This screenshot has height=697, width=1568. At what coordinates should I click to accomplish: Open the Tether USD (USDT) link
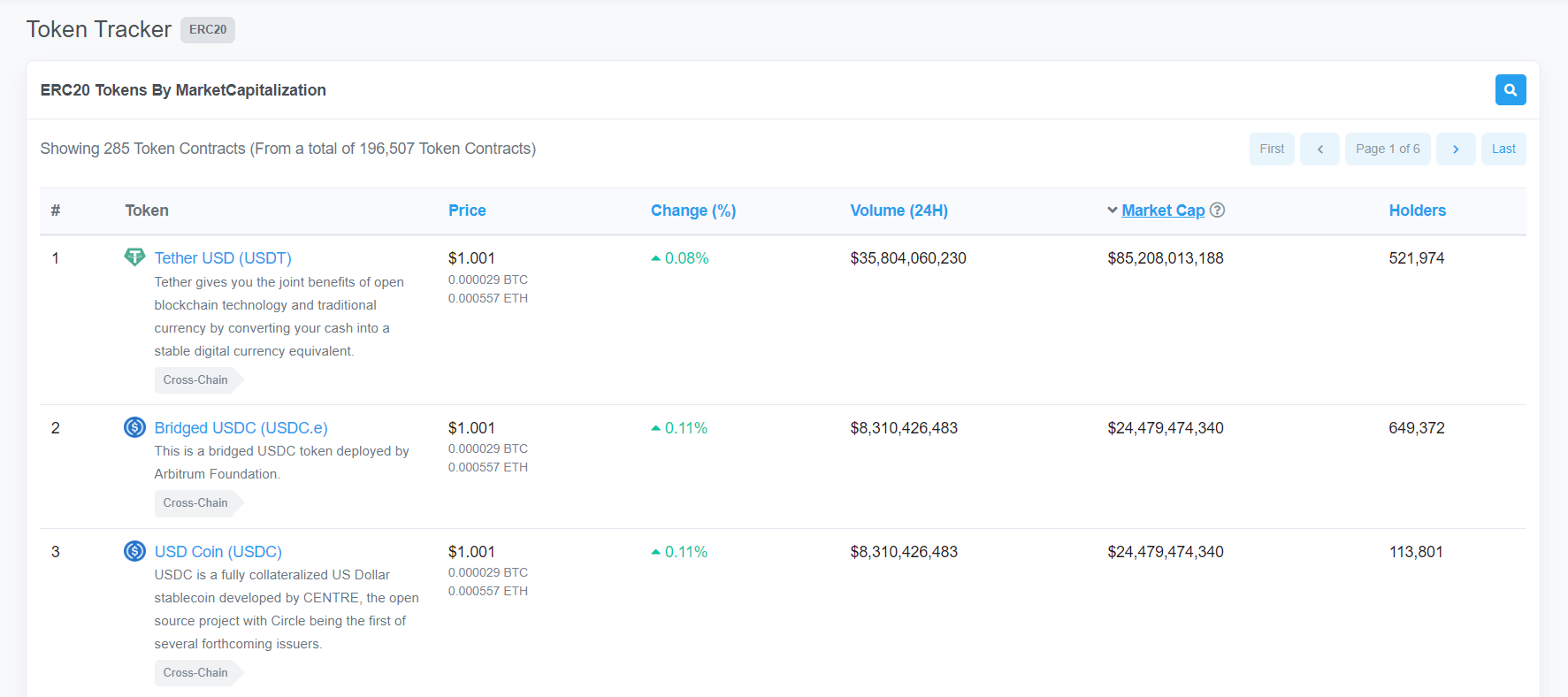pos(223,258)
